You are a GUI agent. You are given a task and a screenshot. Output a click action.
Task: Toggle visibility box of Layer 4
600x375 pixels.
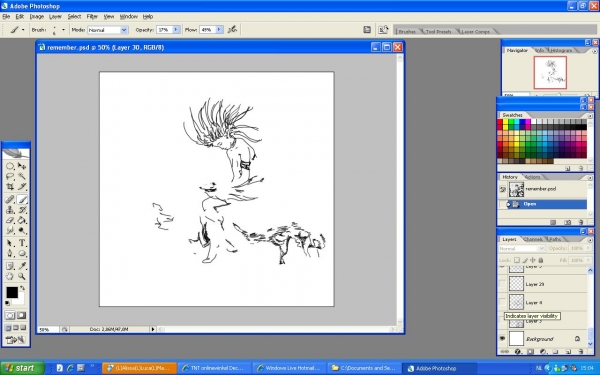point(502,302)
